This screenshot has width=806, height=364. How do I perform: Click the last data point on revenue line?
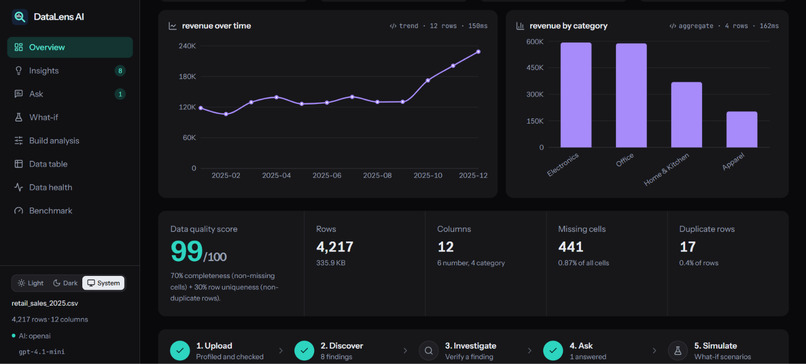(478, 51)
